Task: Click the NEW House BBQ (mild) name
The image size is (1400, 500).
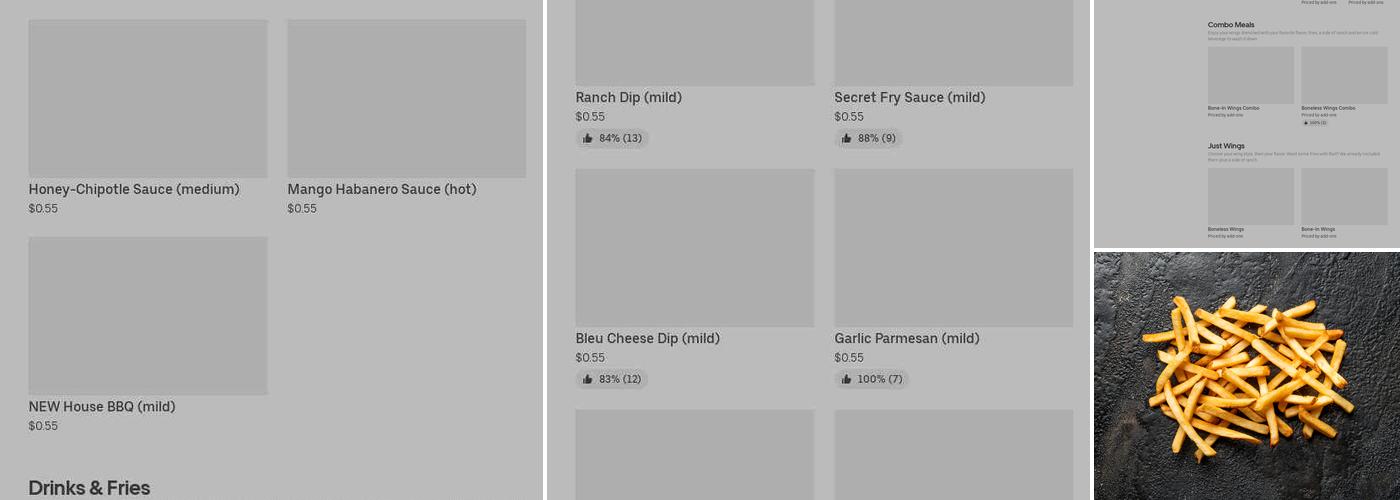Action: click(x=102, y=406)
